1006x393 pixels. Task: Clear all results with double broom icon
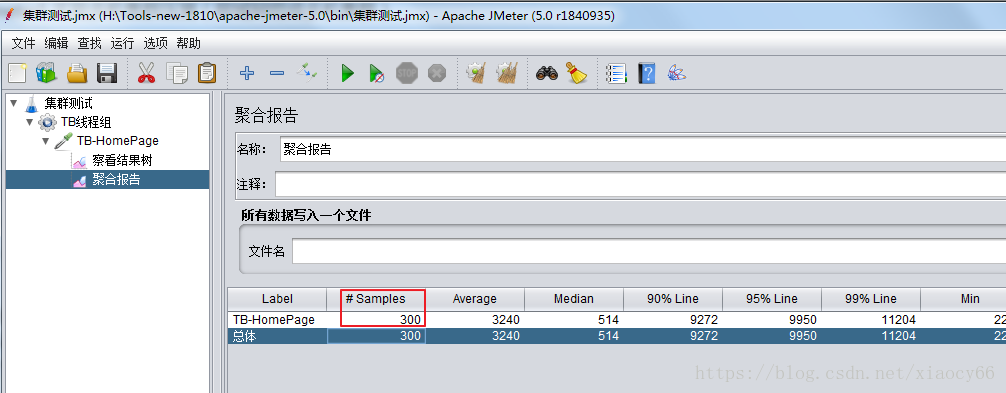tap(507, 73)
